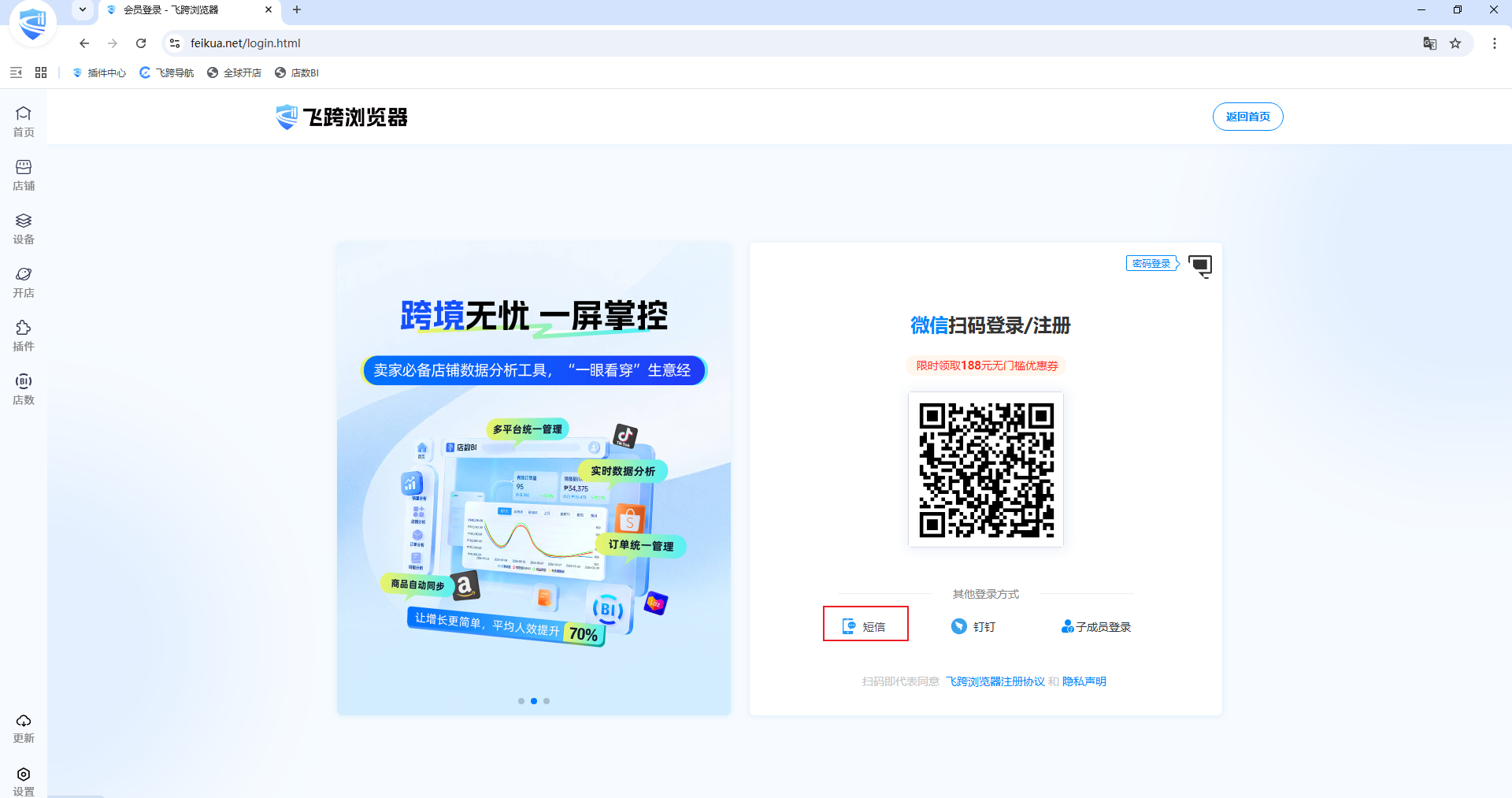1512x798 pixels.
Task: Bookmark this page with the star icon
Action: click(1455, 43)
